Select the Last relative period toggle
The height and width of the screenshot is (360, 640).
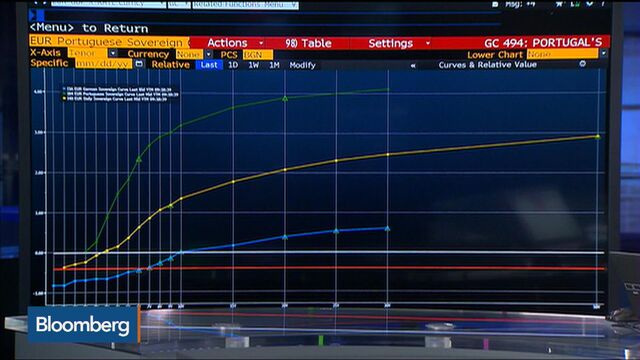(x=209, y=65)
